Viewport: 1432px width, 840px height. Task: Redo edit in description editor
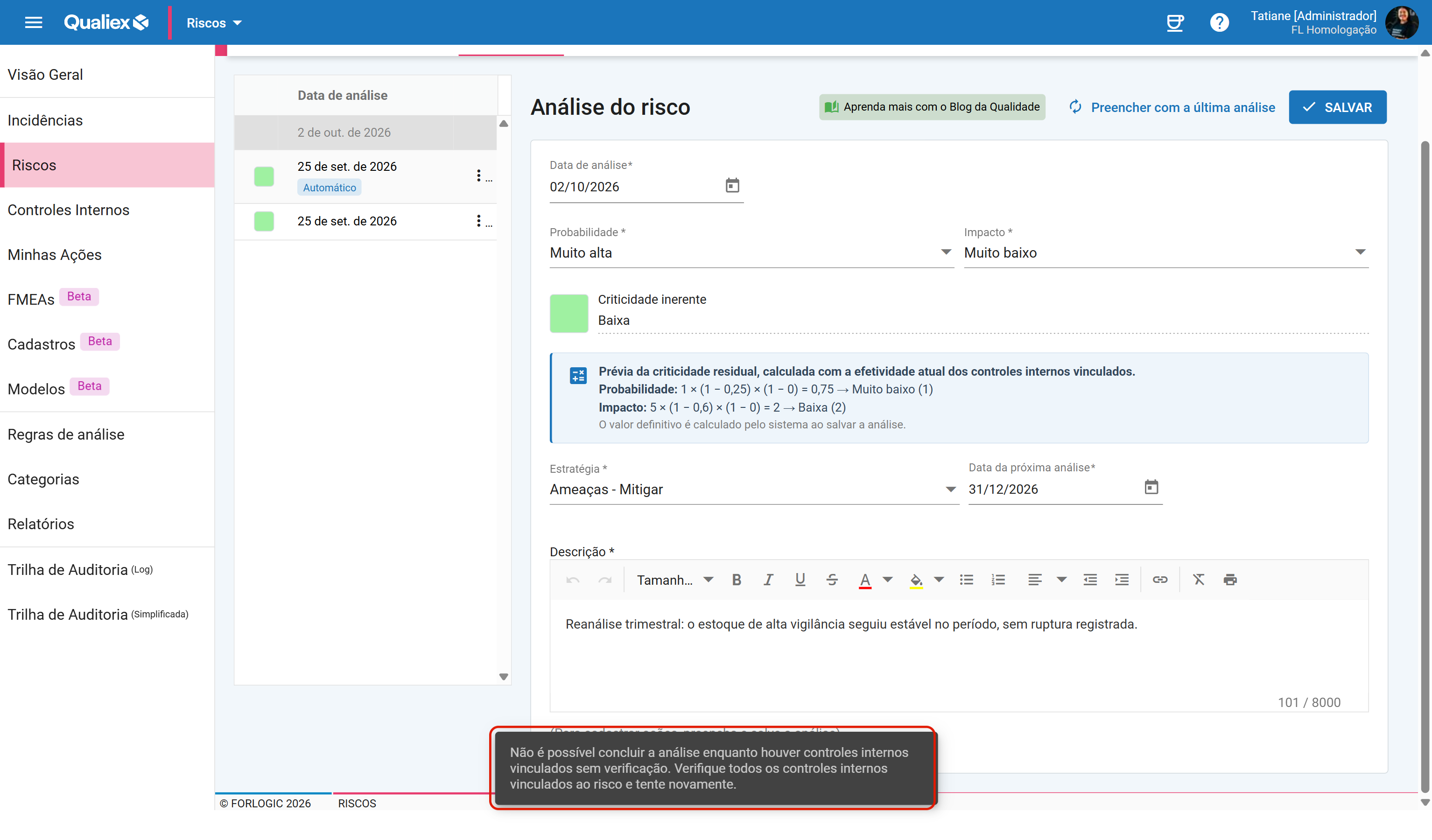pos(605,580)
